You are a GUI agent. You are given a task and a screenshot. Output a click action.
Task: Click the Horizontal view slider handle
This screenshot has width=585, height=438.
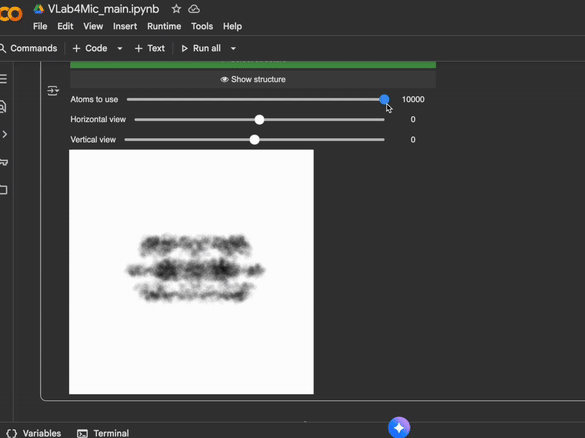click(x=259, y=120)
